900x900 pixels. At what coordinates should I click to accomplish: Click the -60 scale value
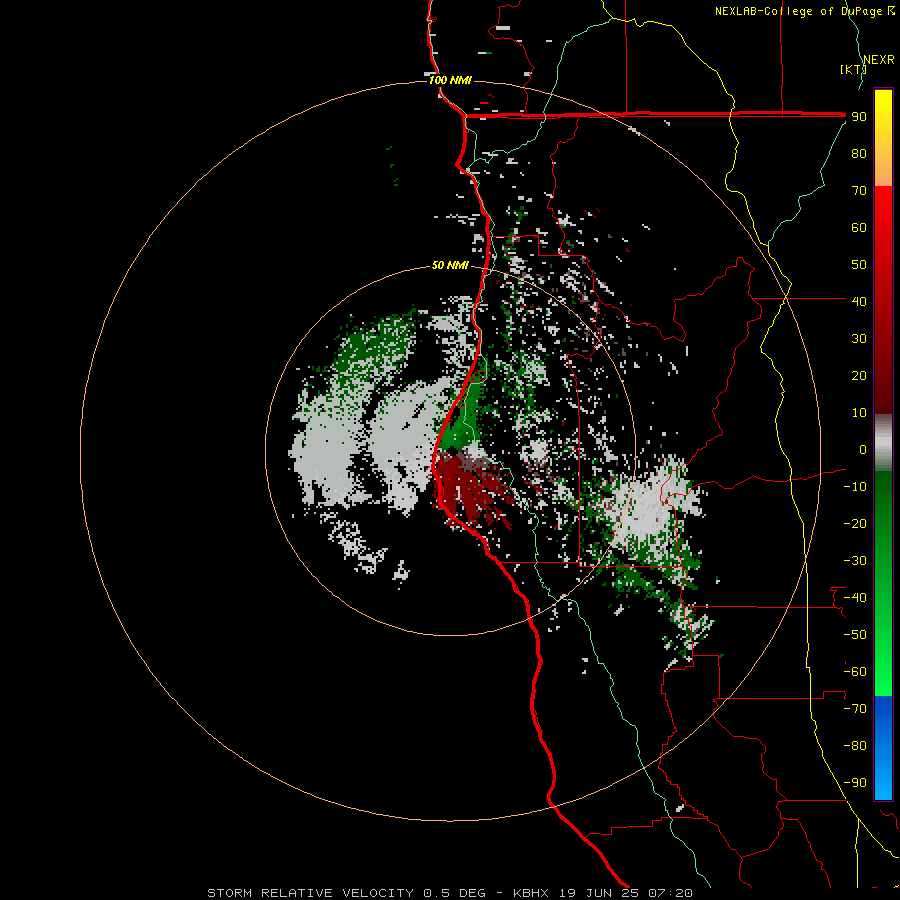coord(855,672)
